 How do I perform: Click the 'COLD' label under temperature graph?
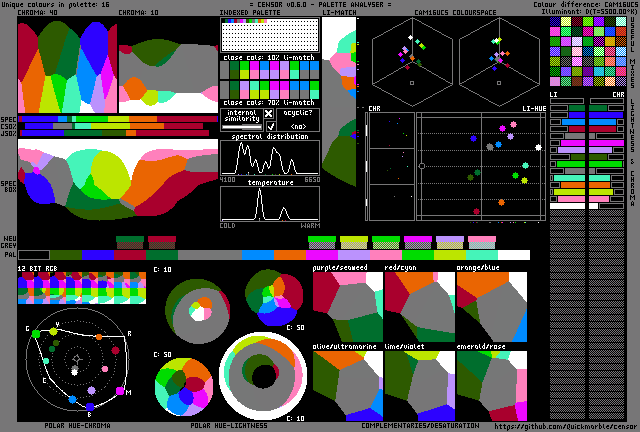click(228, 226)
